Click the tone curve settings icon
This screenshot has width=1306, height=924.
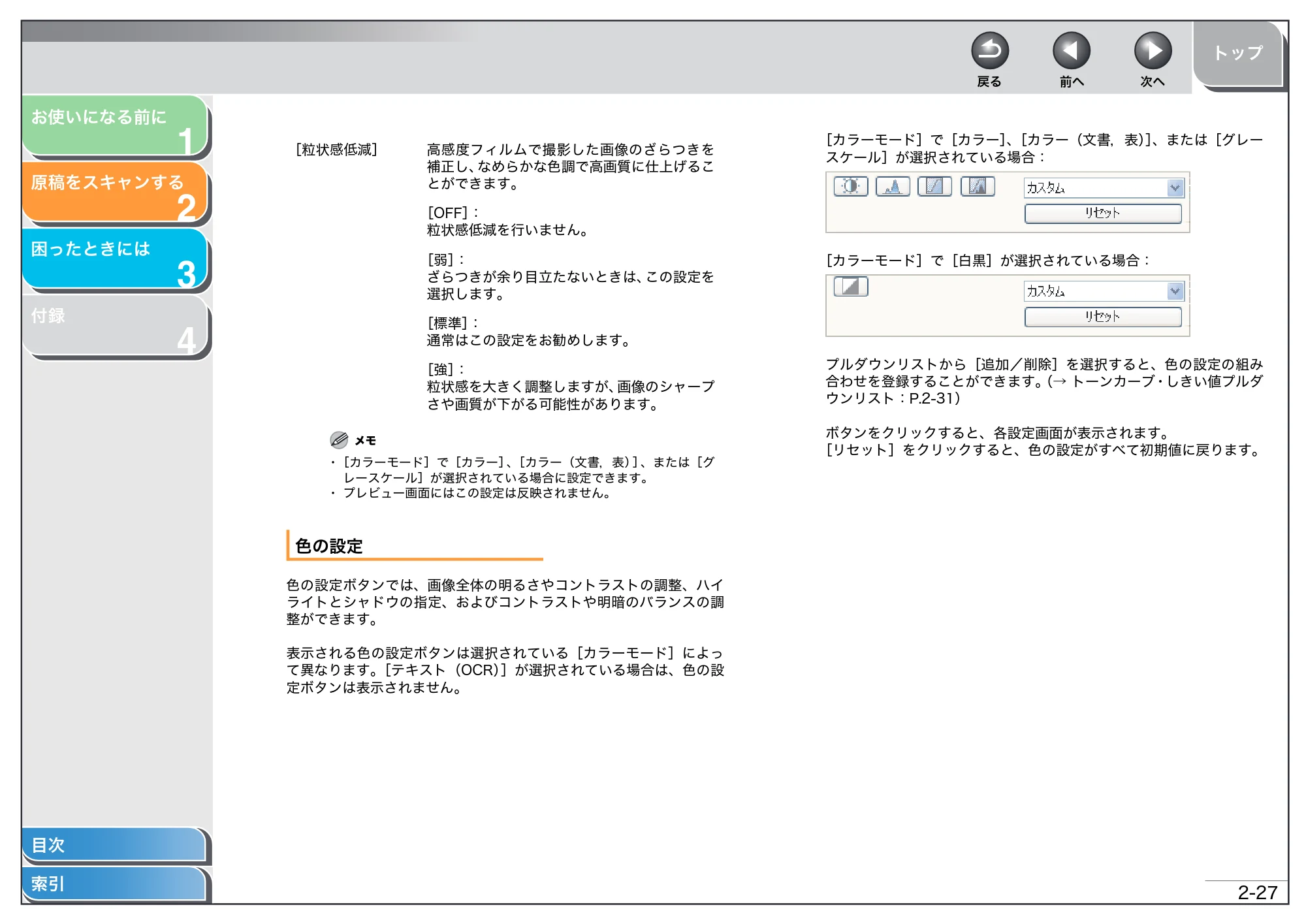coord(935,187)
